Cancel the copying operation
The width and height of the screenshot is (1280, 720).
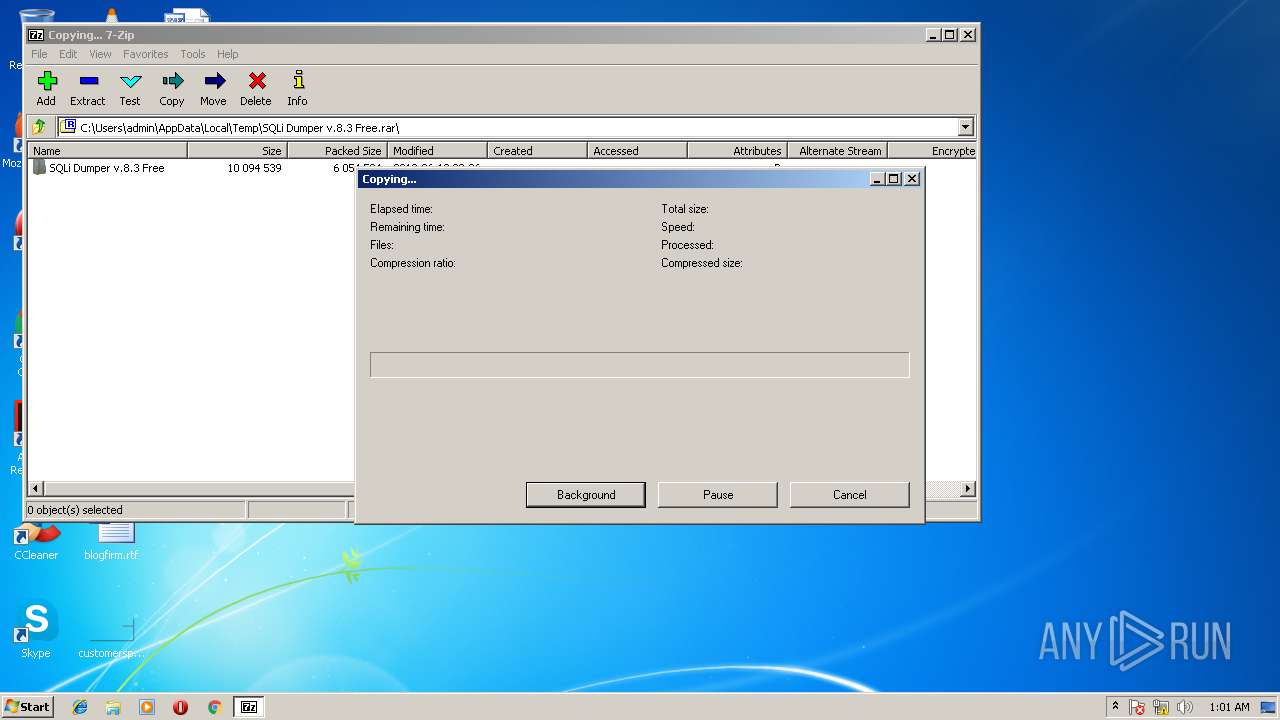click(x=850, y=494)
